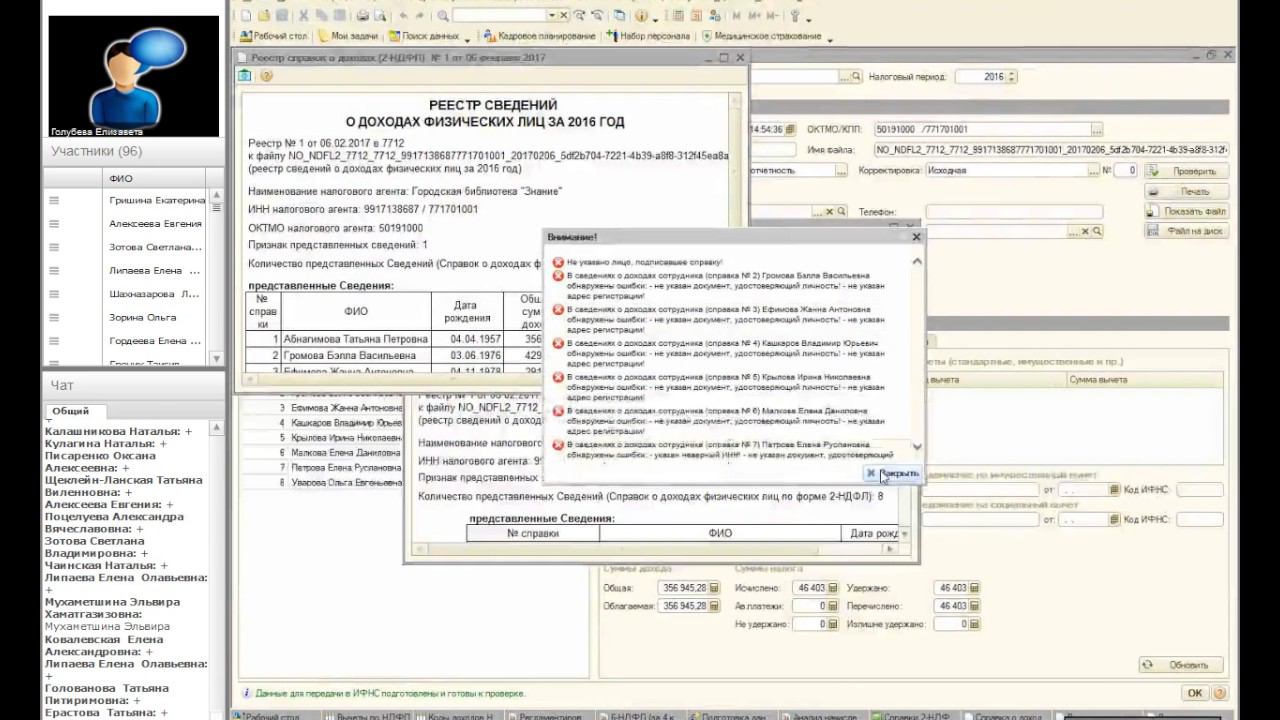Click the Показать файл button

click(x=1186, y=211)
